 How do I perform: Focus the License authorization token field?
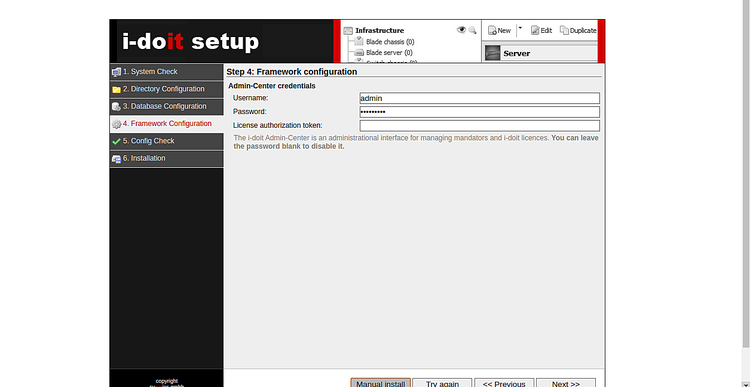479,126
